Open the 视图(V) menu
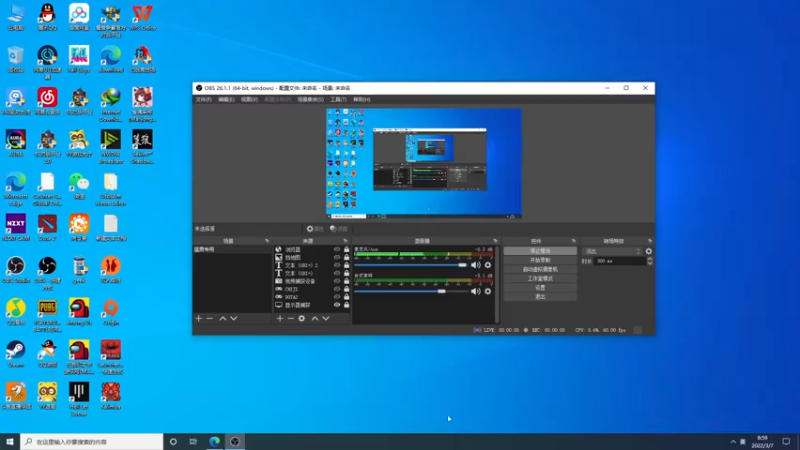Viewport: 800px width, 450px height. pos(249,99)
